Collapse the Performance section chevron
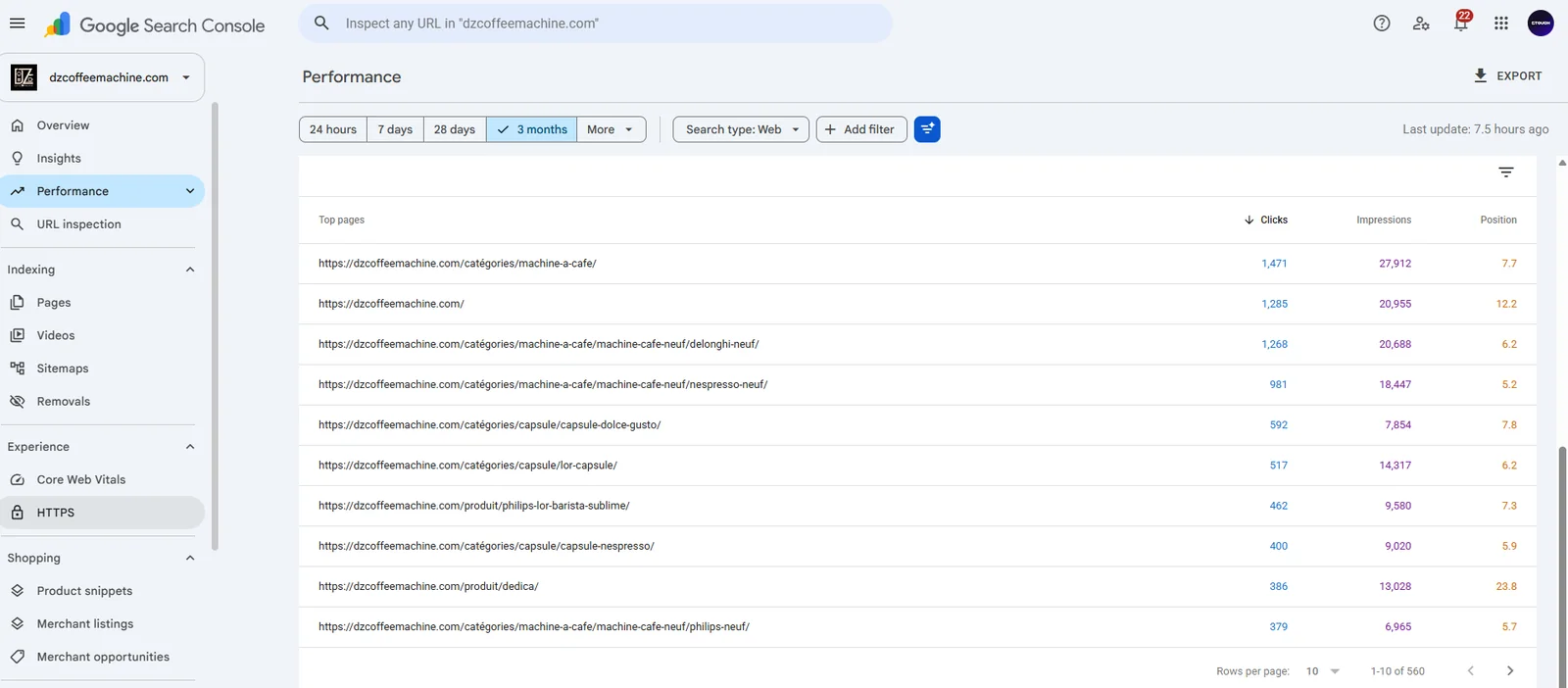1568x688 pixels. coord(190,191)
